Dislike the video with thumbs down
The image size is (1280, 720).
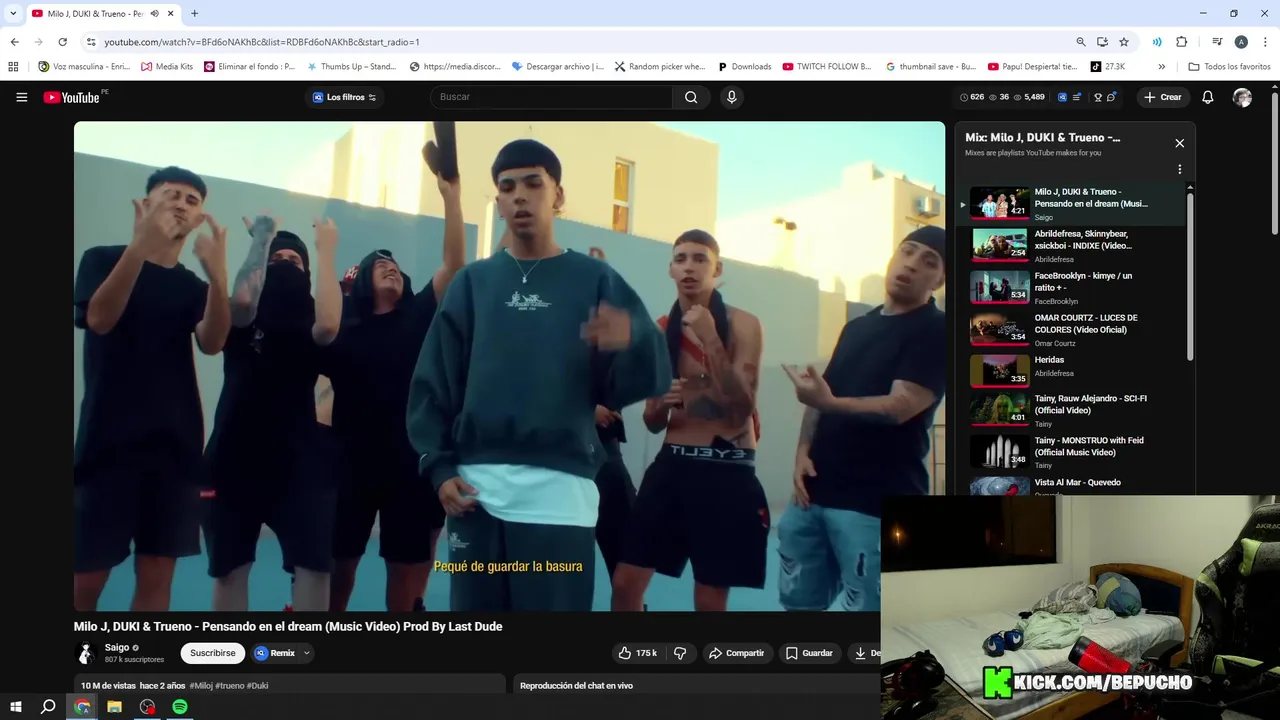coord(680,653)
